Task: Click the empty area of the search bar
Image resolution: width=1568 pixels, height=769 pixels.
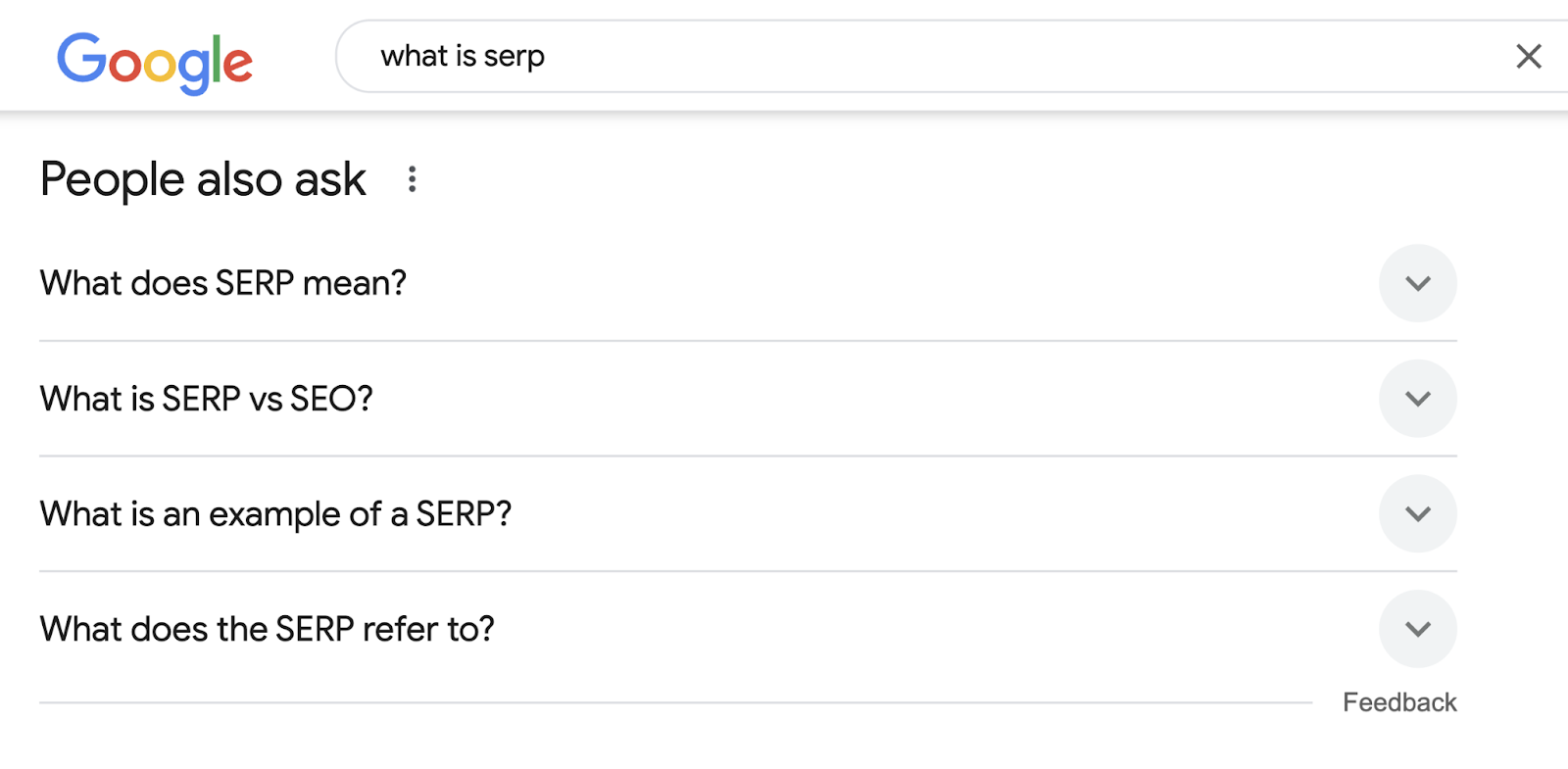Action: pyautogui.click(x=980, y=57)
